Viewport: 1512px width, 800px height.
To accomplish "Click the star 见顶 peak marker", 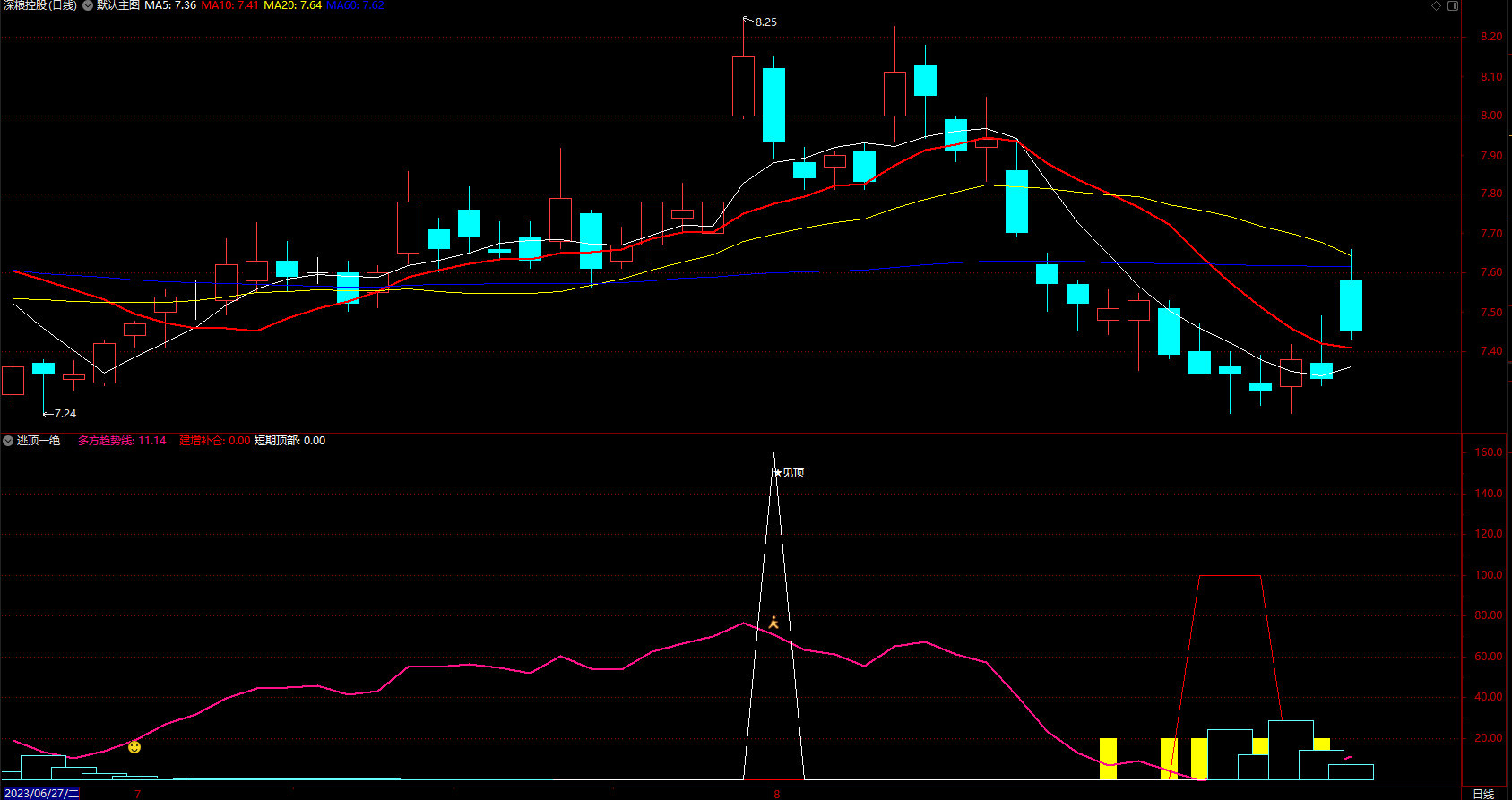I will pos(789,472).
